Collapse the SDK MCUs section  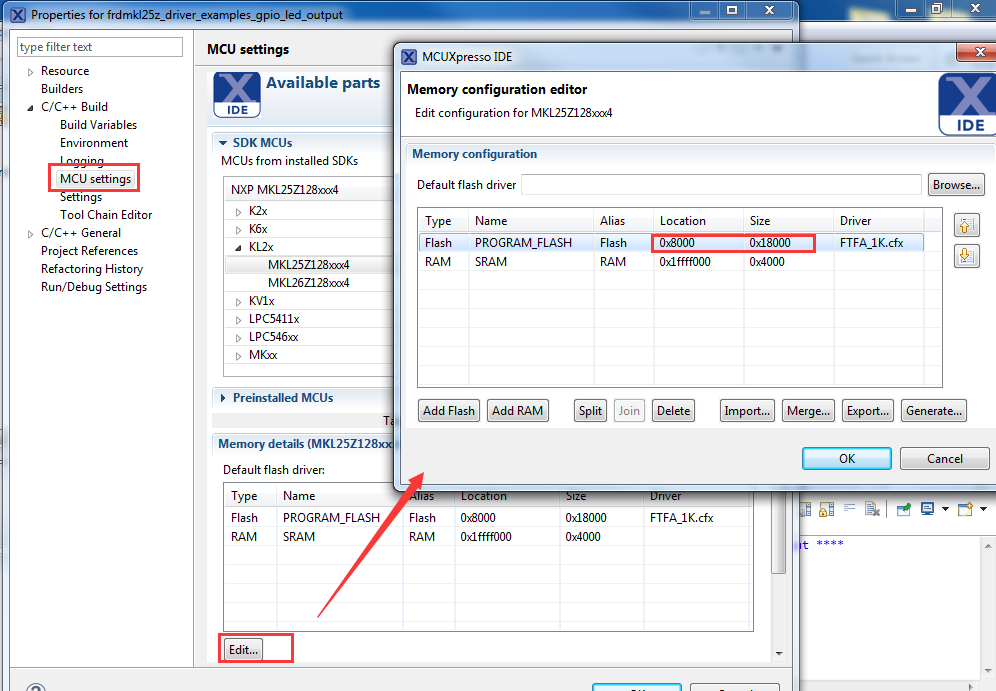tap(222, 143)
